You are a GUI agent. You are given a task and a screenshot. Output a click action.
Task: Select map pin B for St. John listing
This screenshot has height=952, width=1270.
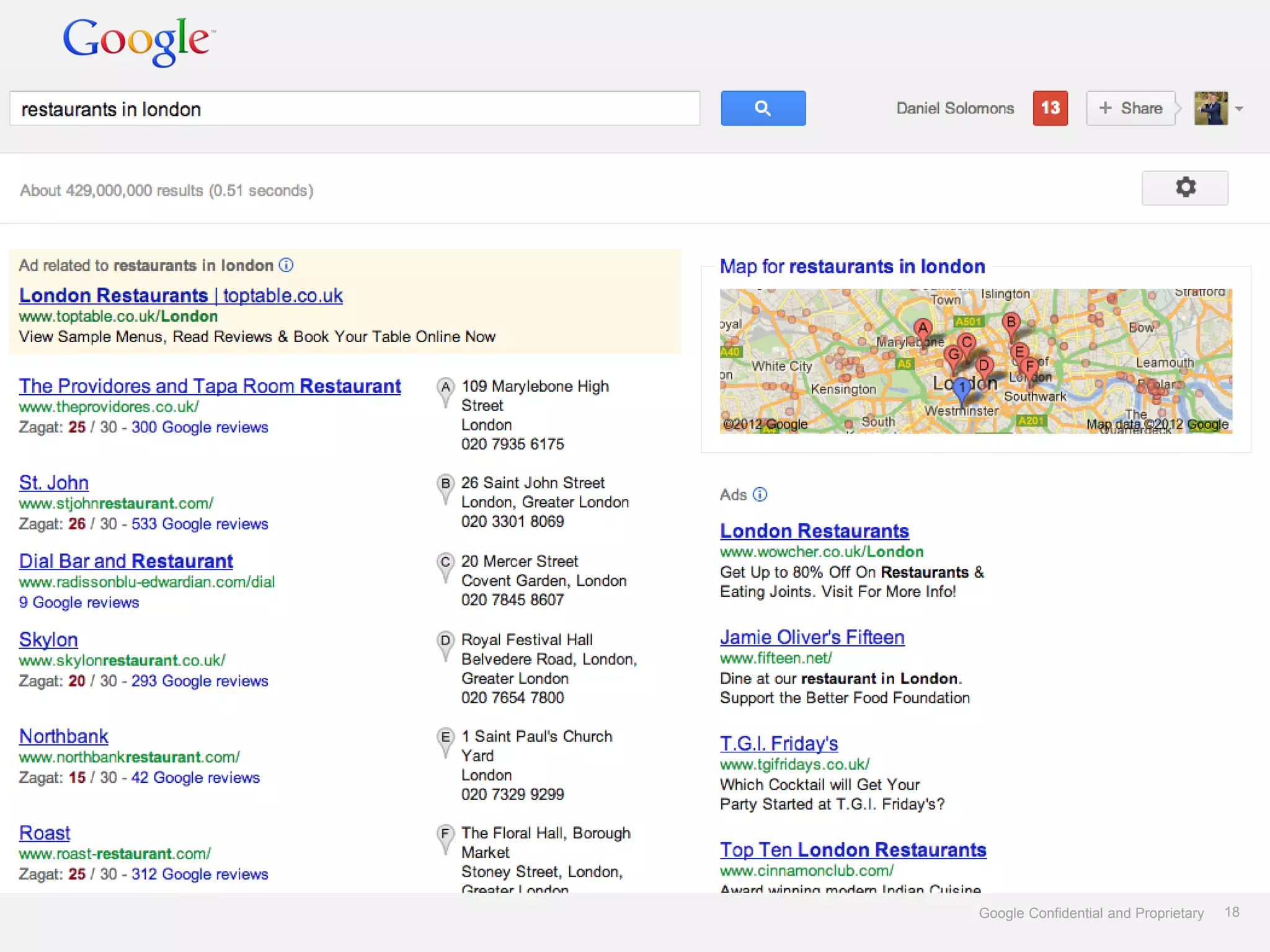(445, 489)
